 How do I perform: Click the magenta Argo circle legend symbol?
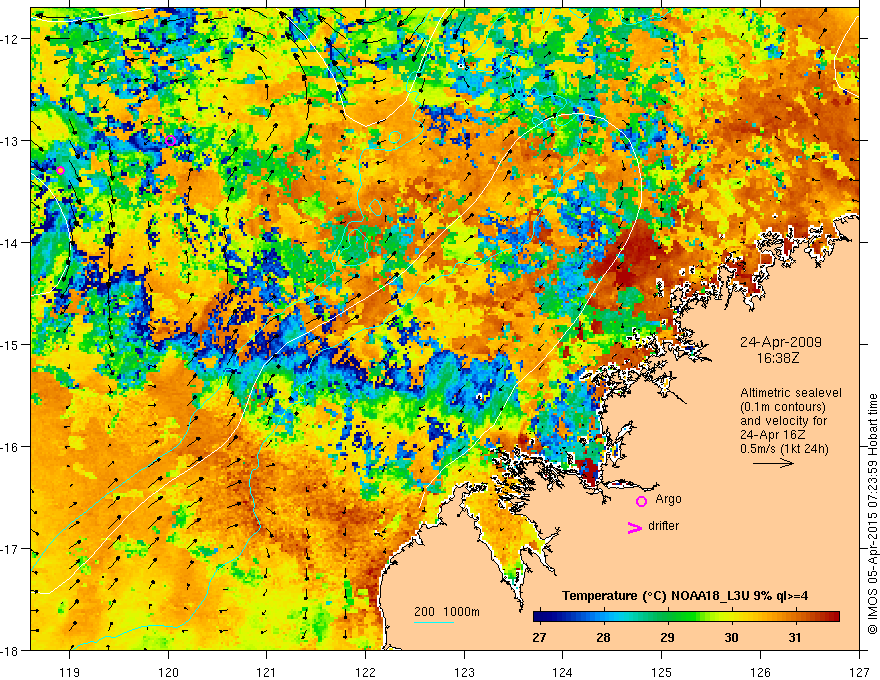tap(641, 501)
